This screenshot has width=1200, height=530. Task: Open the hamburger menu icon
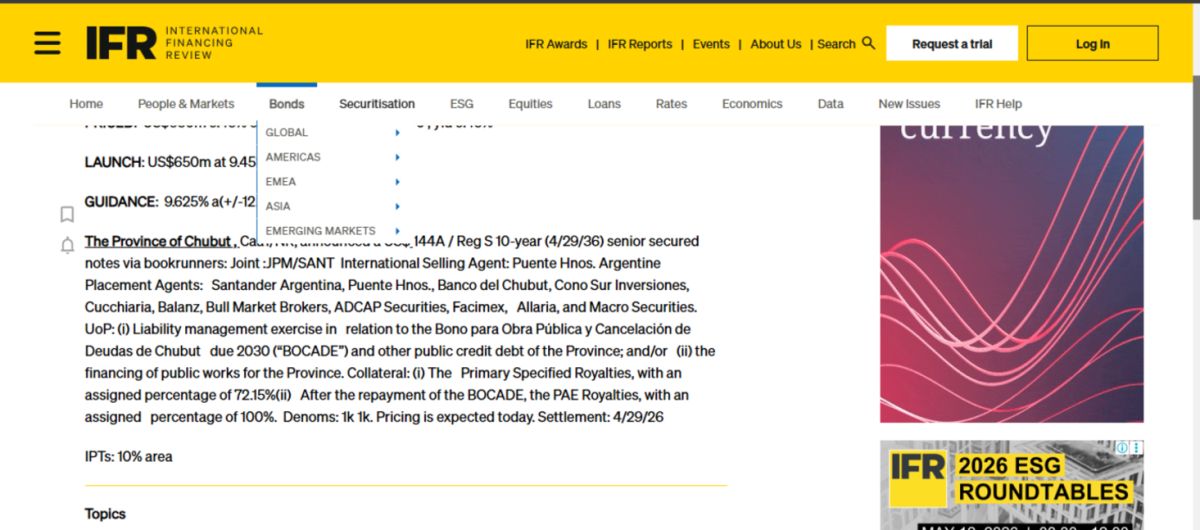[x=47, y=43]
